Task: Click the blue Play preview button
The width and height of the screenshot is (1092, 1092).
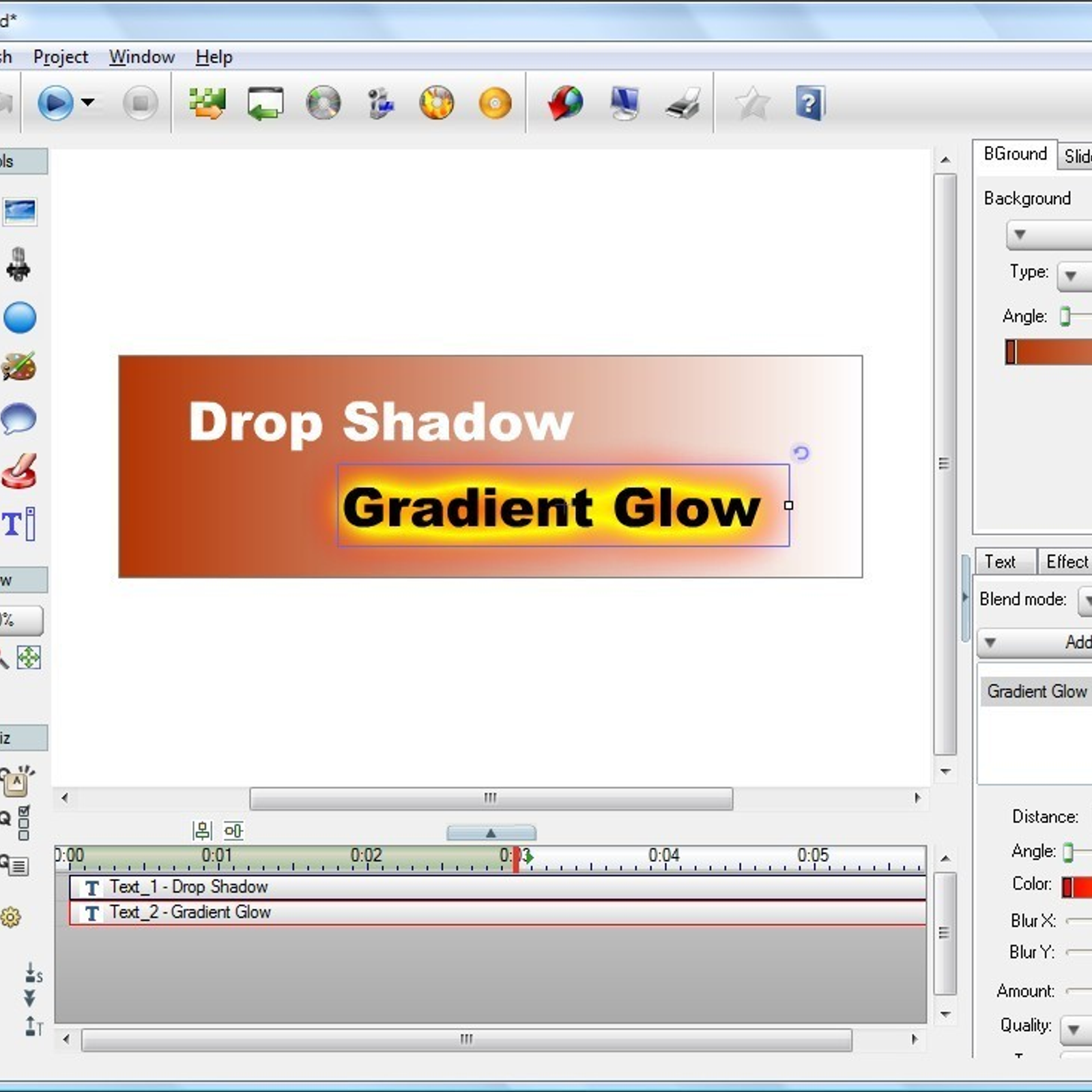Action: tap(55, 103)
